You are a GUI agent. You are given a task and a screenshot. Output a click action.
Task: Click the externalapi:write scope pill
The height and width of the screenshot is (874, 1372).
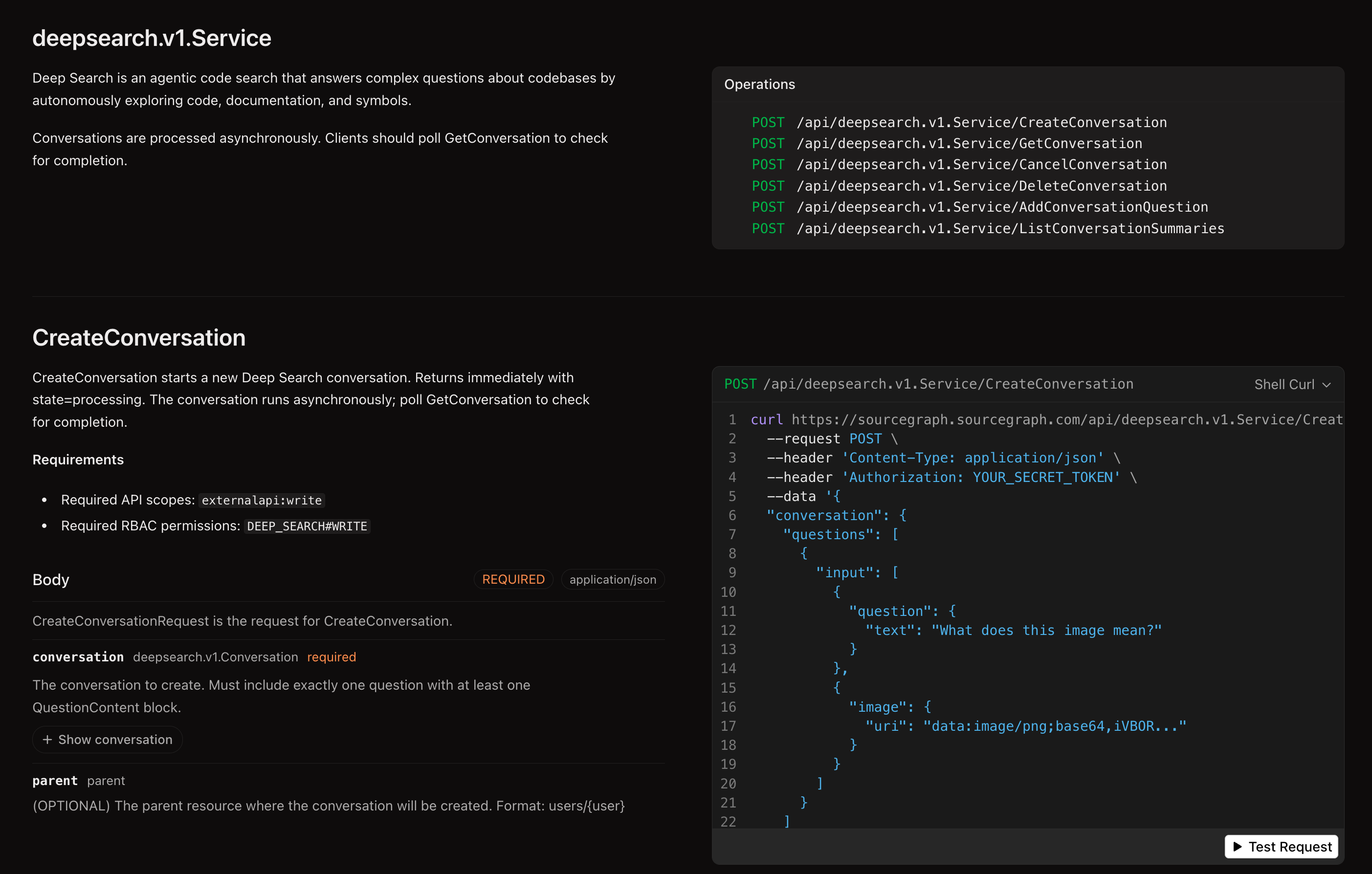click(x=261, y=500)
